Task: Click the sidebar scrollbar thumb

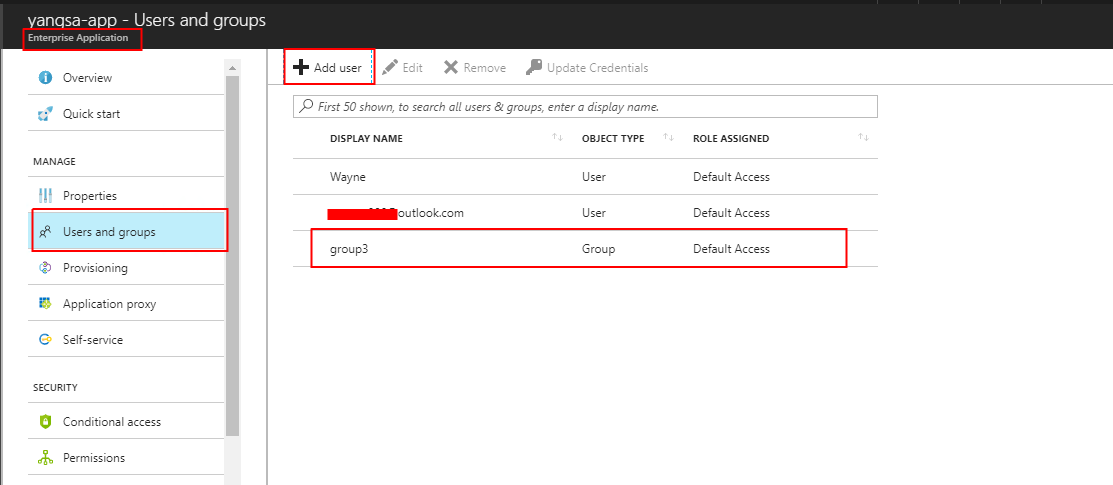Action: (x=232, y=256)
